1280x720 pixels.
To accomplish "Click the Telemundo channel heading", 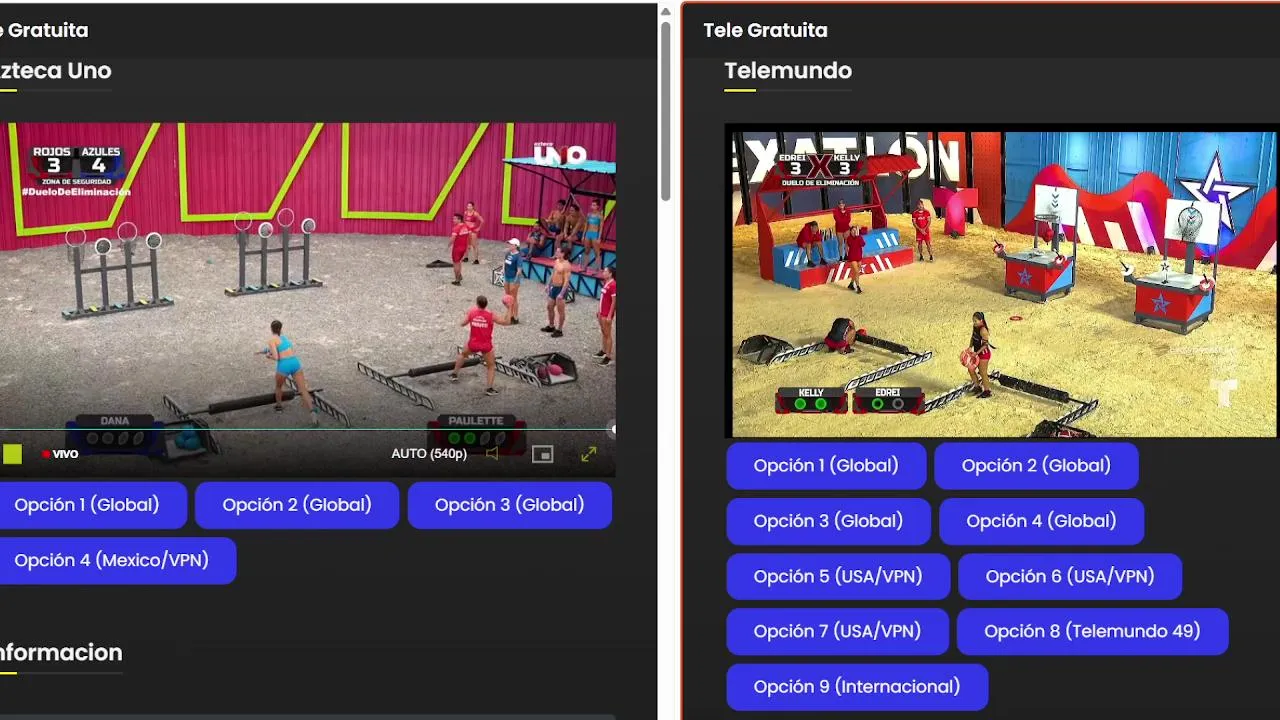I will coord(788,71).
